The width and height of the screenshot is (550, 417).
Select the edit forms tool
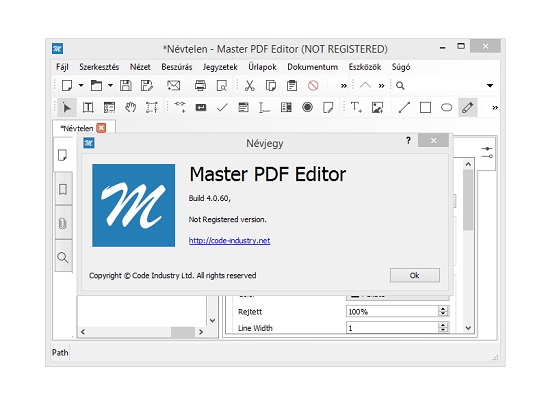pos(109,107)
